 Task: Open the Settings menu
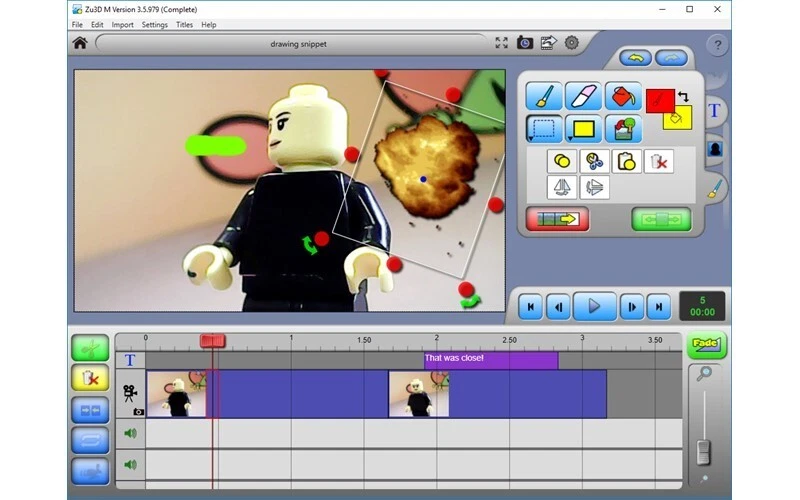[155, 24]
